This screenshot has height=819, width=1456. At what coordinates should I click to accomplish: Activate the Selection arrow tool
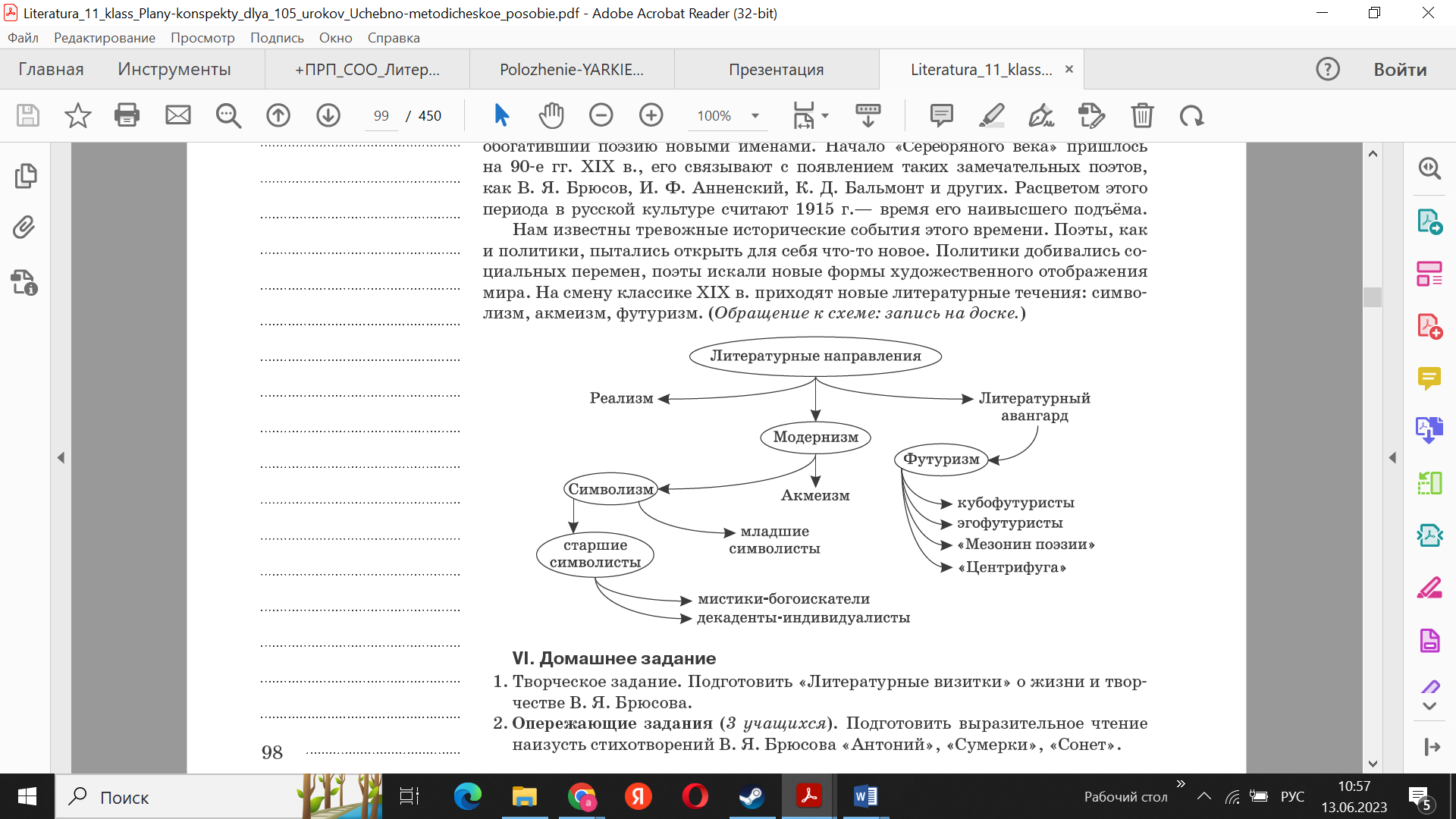click(x=501, y=115)
